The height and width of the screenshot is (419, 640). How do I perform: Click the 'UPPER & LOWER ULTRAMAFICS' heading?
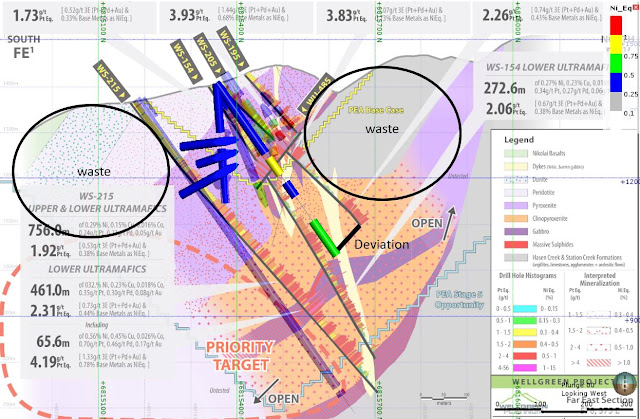coord(97,208)
